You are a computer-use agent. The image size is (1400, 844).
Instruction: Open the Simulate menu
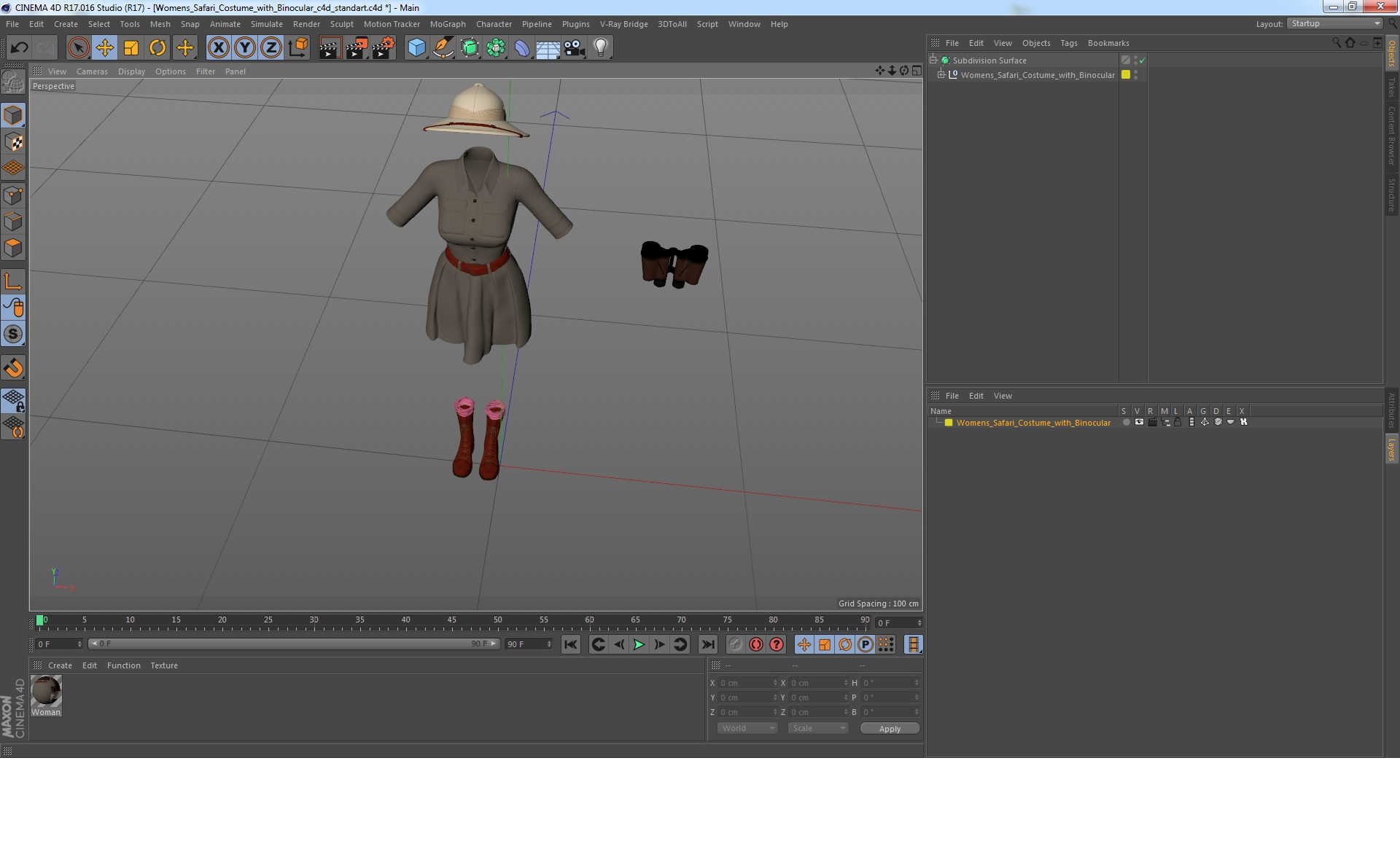click(267, 24)
